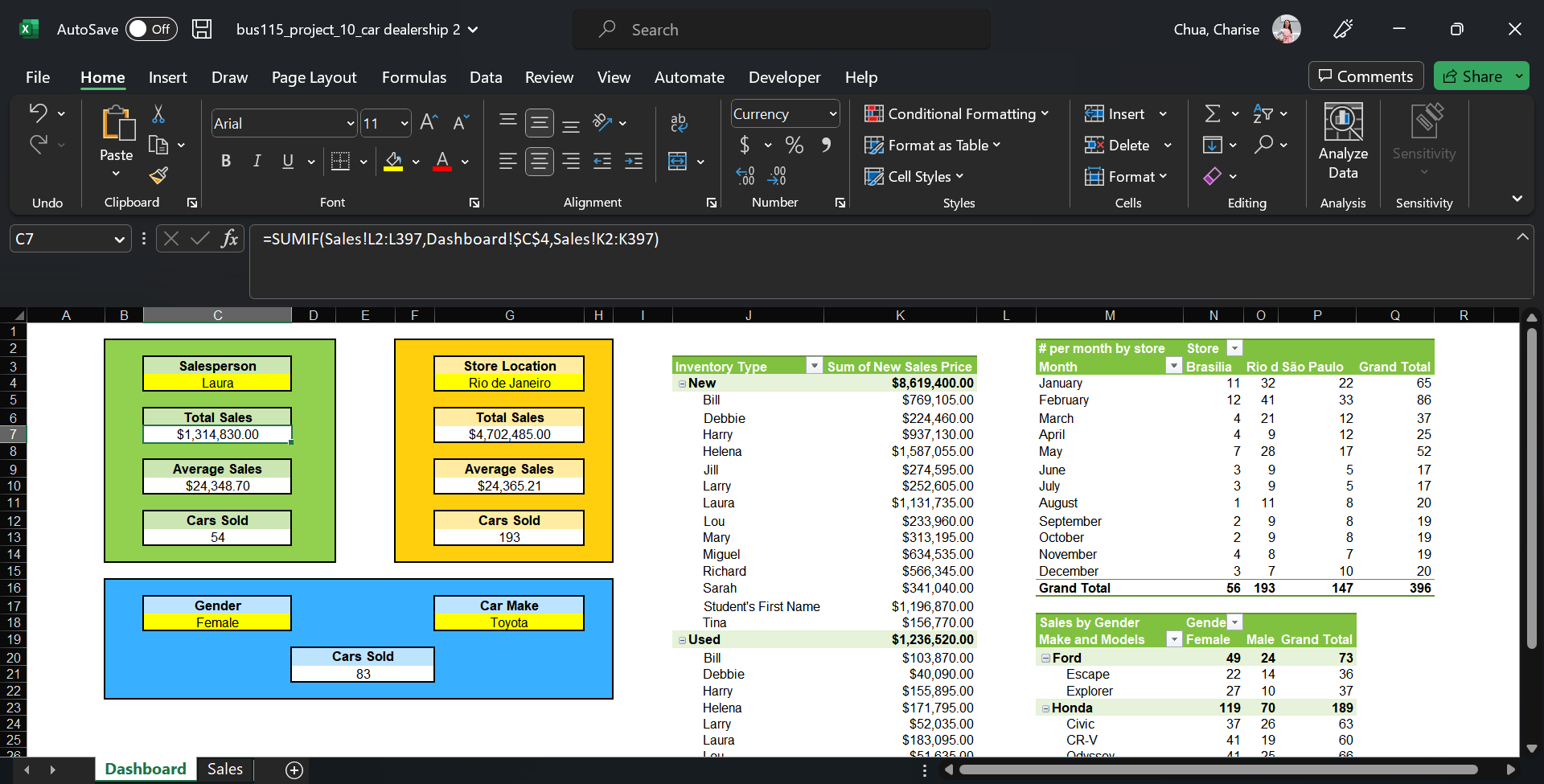The image size is (1544, 784).
Task: Click the Wrap Text icon
Action: pyautogui.click(x=679, y=122)
